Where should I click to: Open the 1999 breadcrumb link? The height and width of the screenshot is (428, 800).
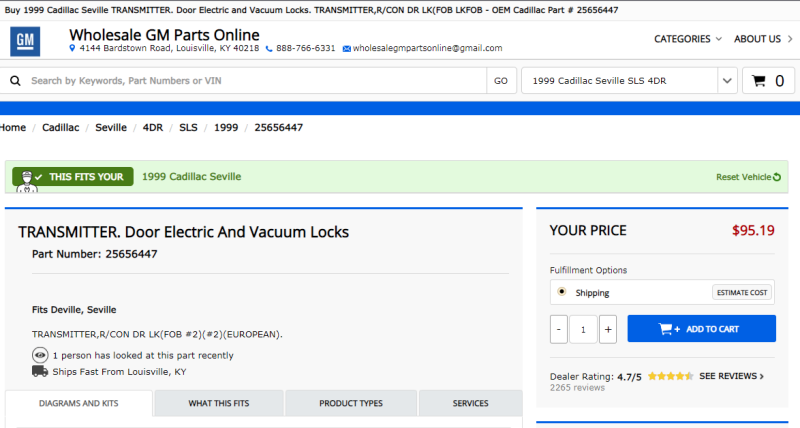[x=226, y=128]
